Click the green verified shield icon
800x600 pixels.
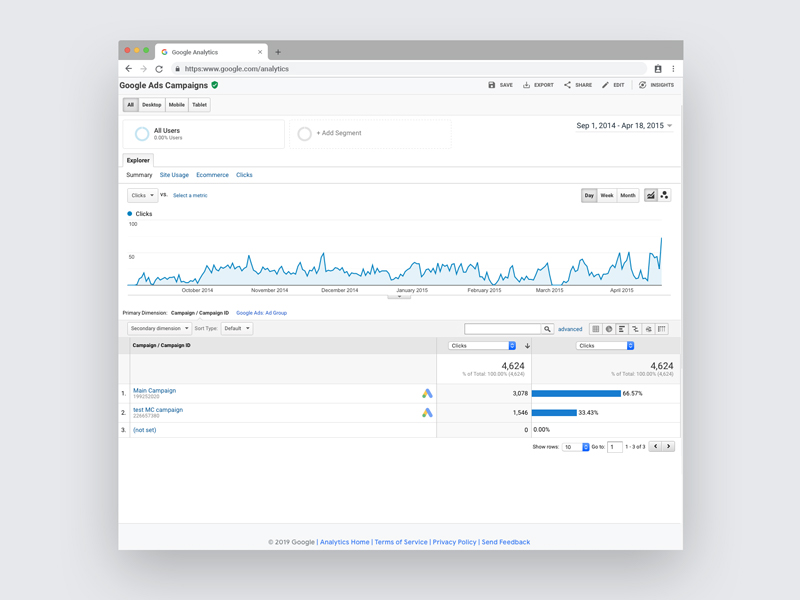pyautogui.click(x=215, y=85)
